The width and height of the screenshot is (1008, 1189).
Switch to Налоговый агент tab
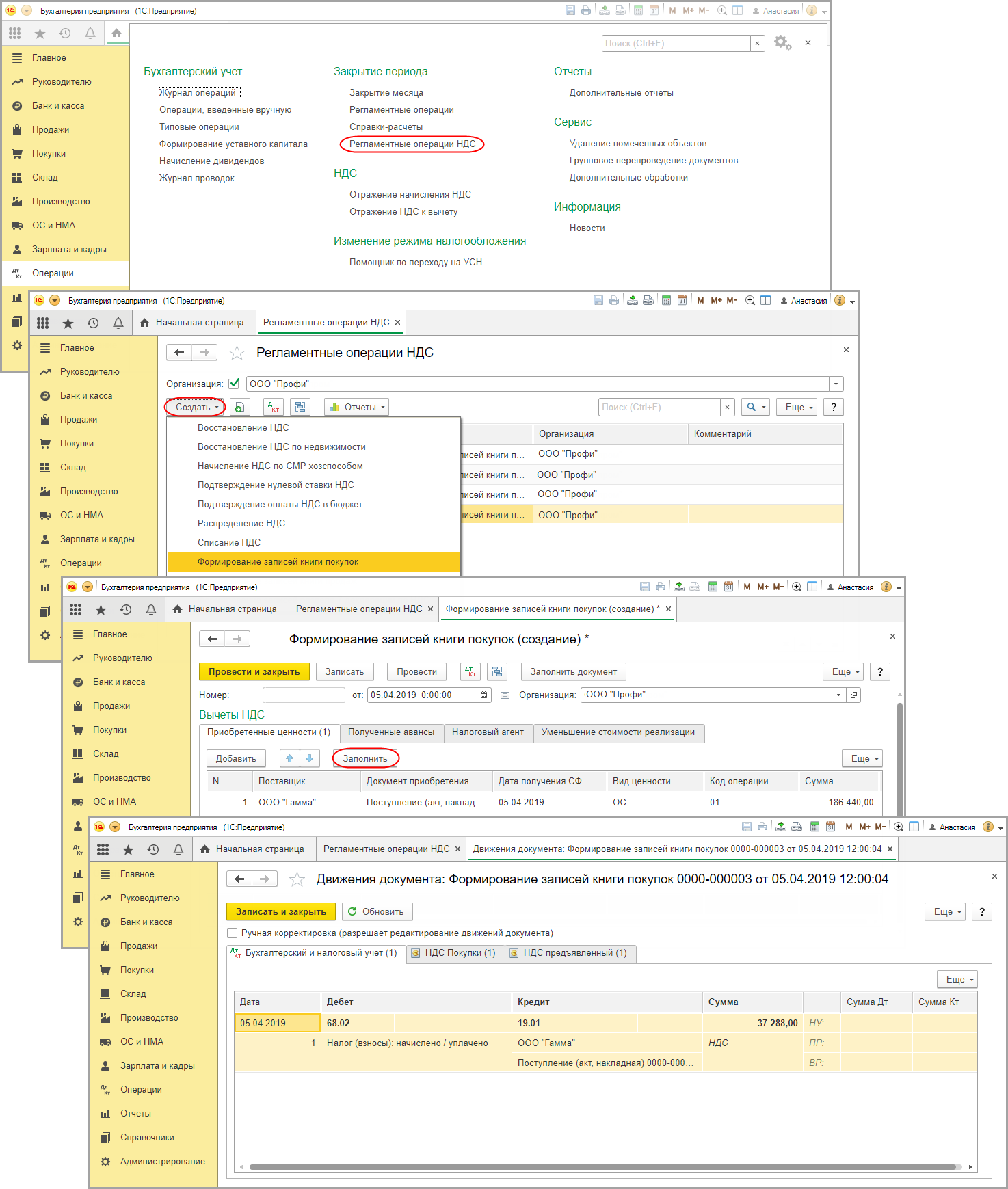coord(488,732)
